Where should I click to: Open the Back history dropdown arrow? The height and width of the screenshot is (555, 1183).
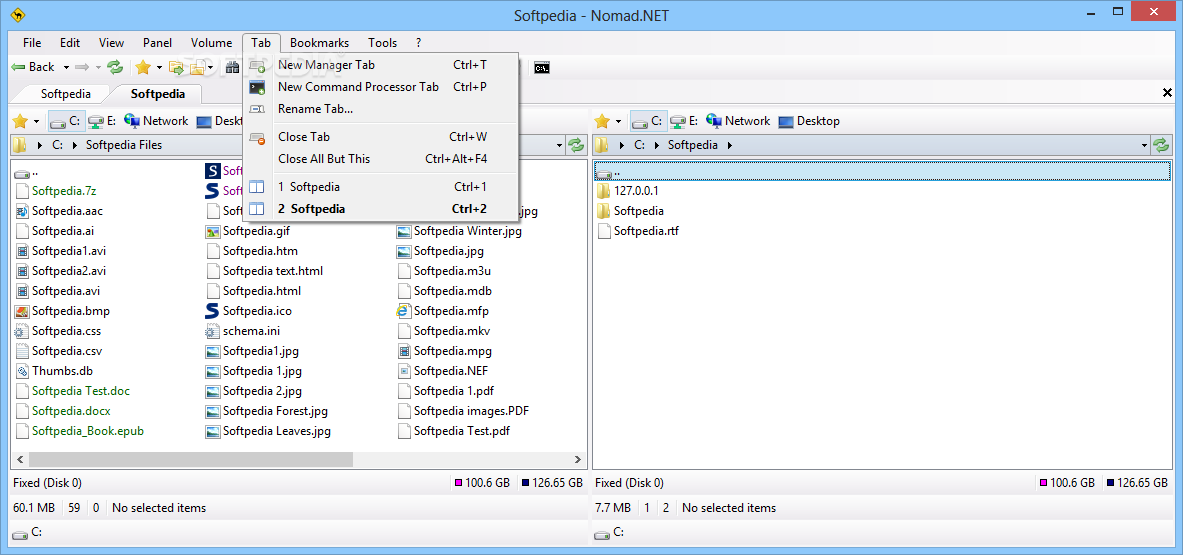point(66,68)
